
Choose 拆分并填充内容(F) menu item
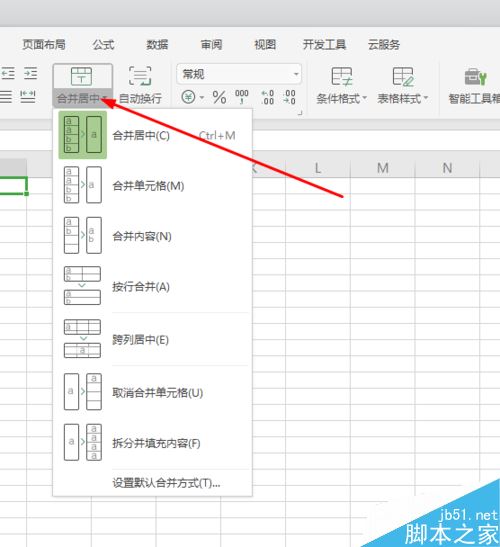[152, 443]
